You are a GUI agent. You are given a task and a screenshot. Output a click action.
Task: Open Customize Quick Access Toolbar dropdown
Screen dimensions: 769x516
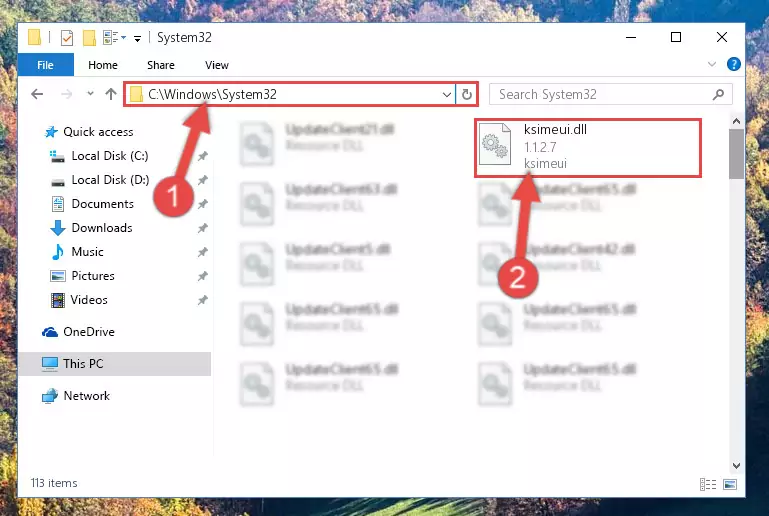coord(138,38)
